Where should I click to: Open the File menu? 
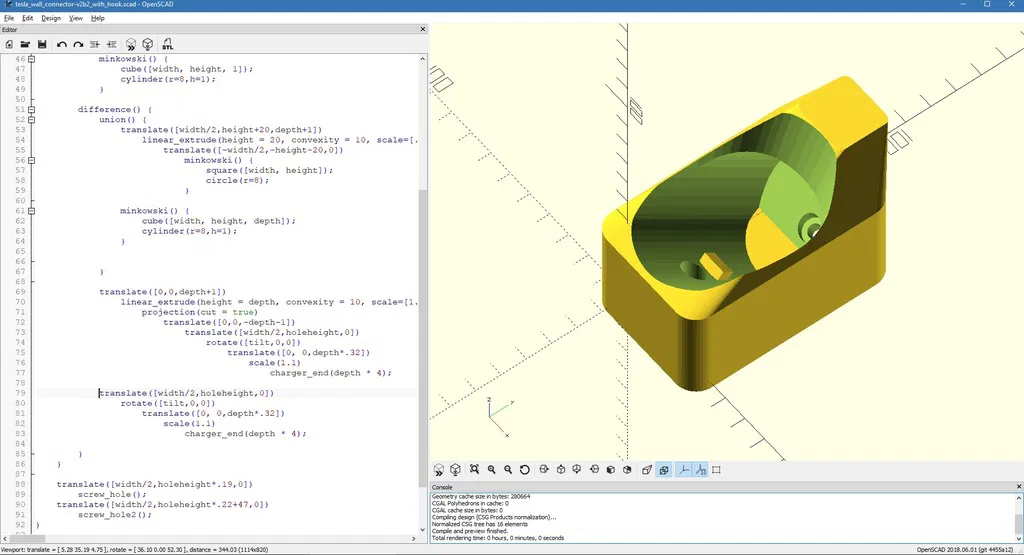(9, 18)
